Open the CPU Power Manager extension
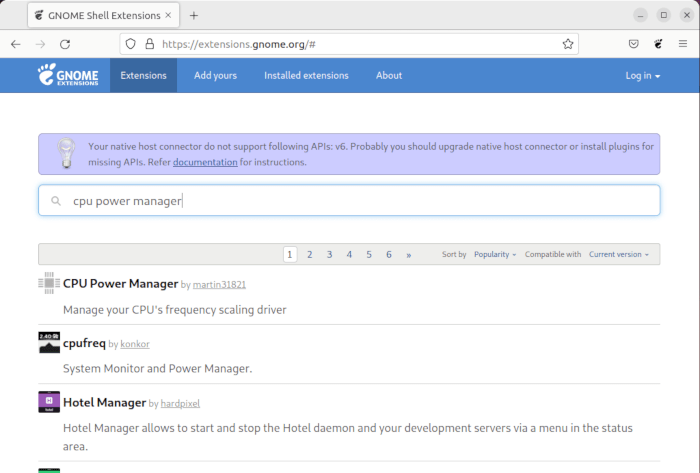Image resolution: width=700 pixels, height=473 pixels. click(x=121, y=284)
